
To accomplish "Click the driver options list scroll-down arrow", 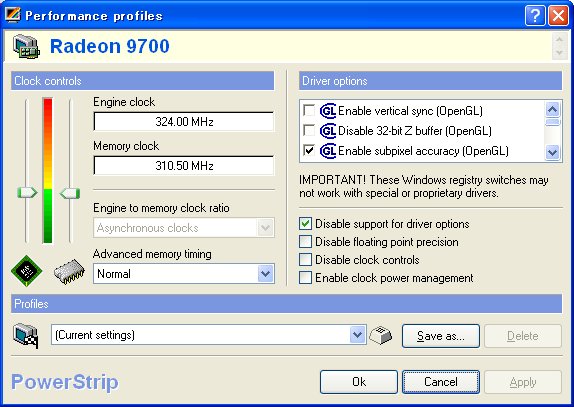I will pos(552,152).
